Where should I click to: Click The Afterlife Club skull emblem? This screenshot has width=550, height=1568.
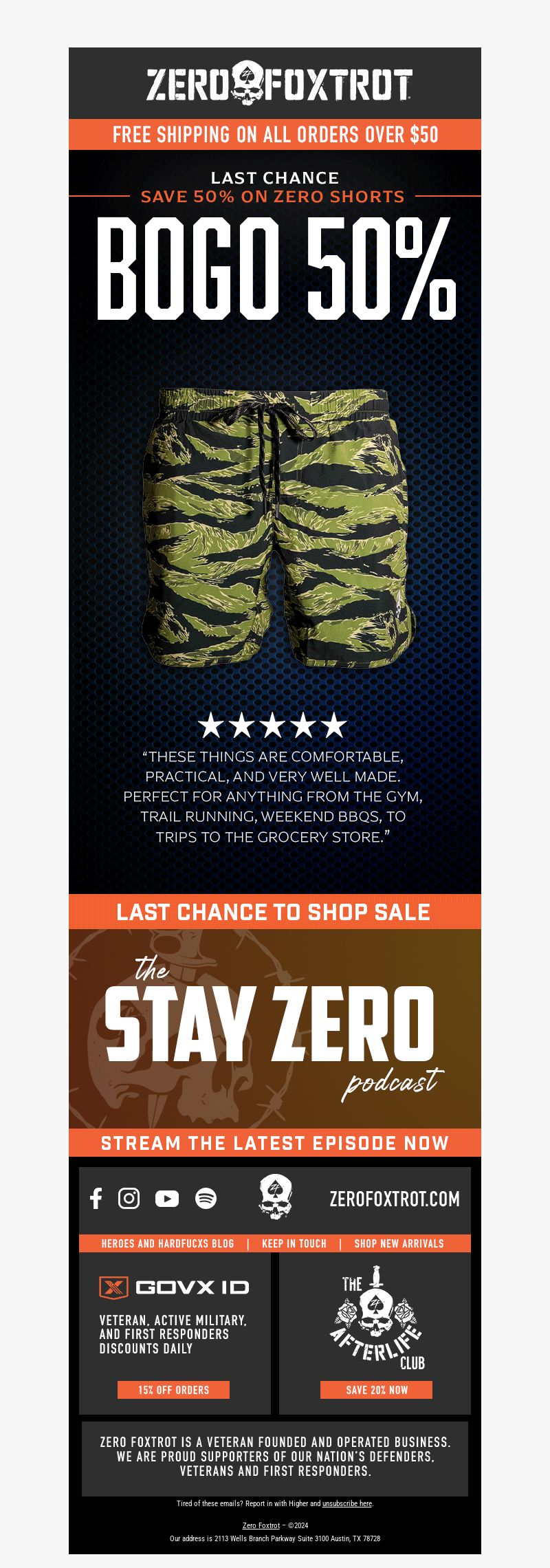[376, 1318]
